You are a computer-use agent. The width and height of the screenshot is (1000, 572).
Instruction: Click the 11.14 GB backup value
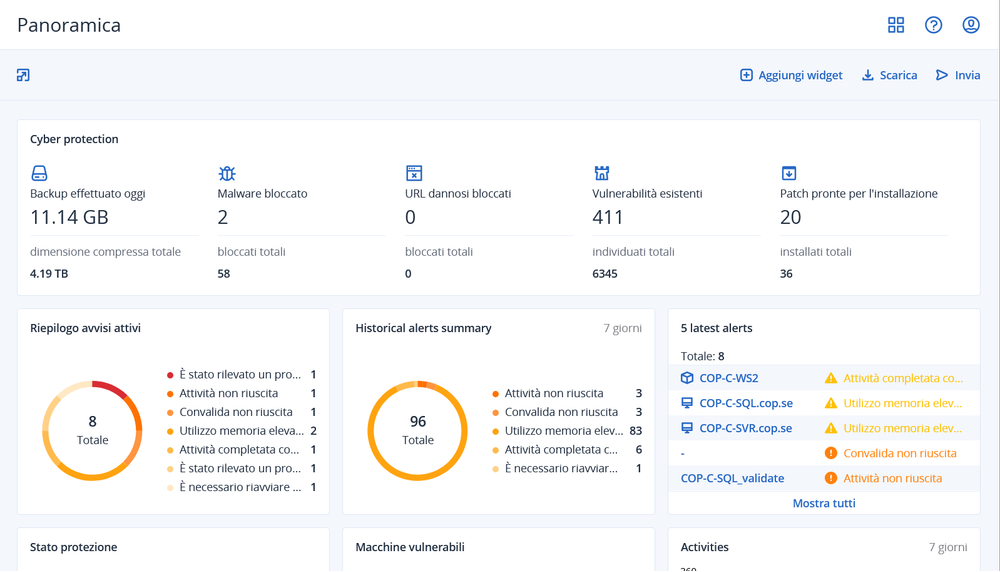coord(70,217)
